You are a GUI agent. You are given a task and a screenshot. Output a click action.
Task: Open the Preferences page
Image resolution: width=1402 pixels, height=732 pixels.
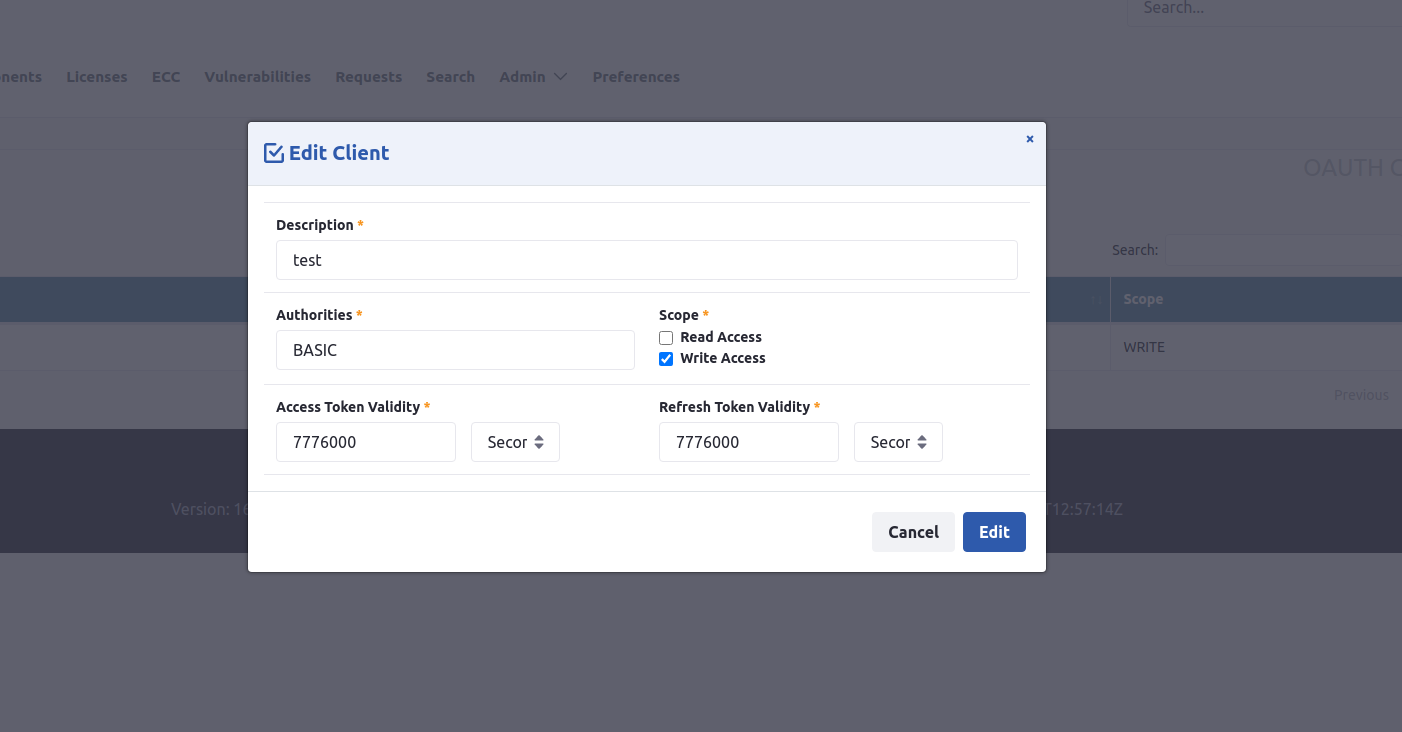coord(636,76)
